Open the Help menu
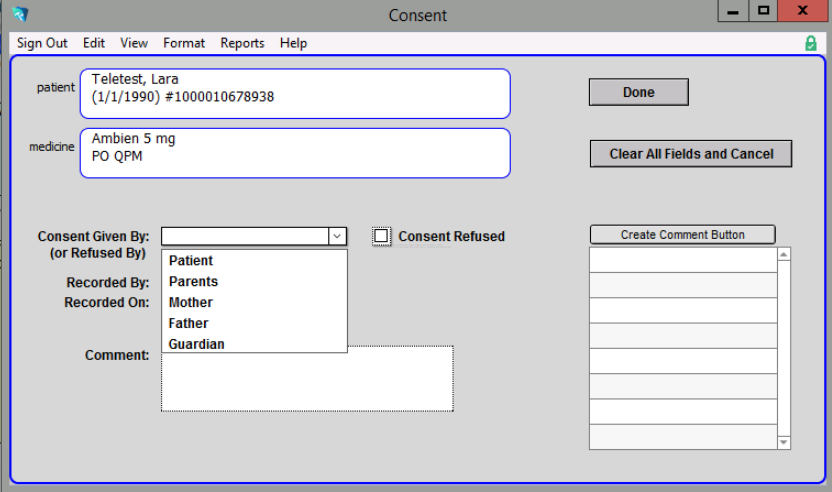Image resolution: width=832 pixels, height=492 pixels. (293, 43)
